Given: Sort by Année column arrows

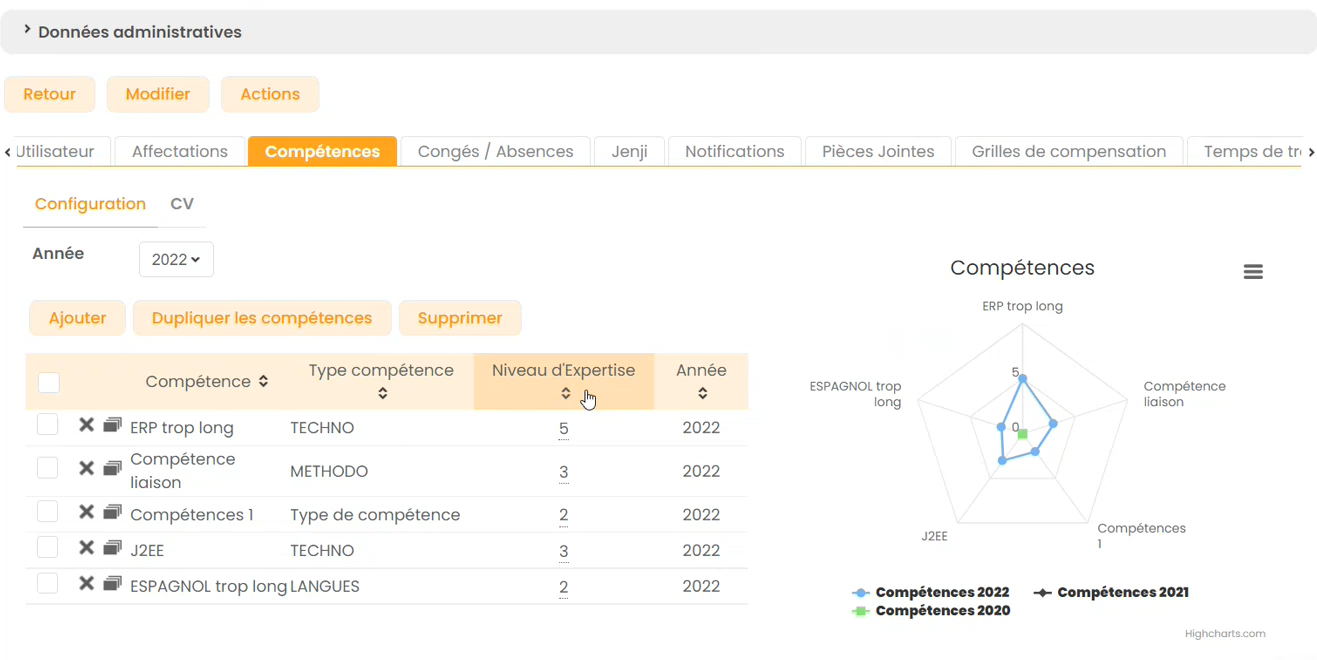Looking at the screenshot, I should pos(702,393).
